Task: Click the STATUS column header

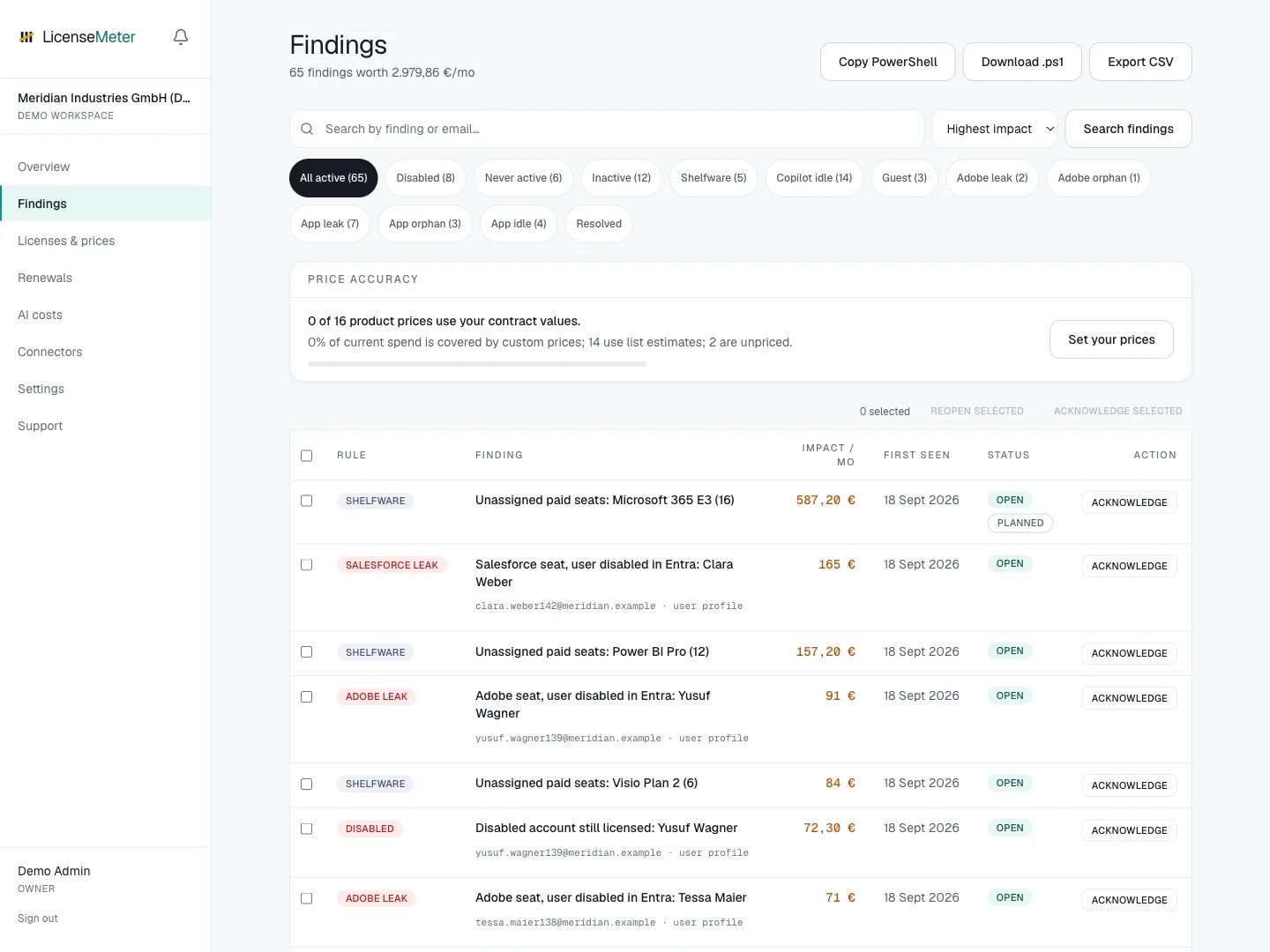Action: (1008, 456)
